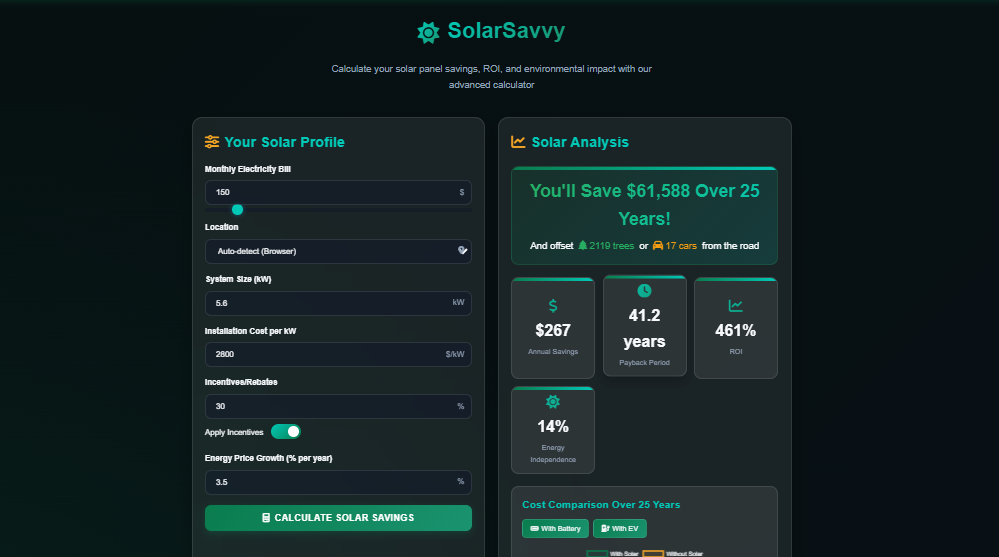This screenshot has width=999, height=557.
Task: Click the 2119 trees text
Action: point(612,245)
